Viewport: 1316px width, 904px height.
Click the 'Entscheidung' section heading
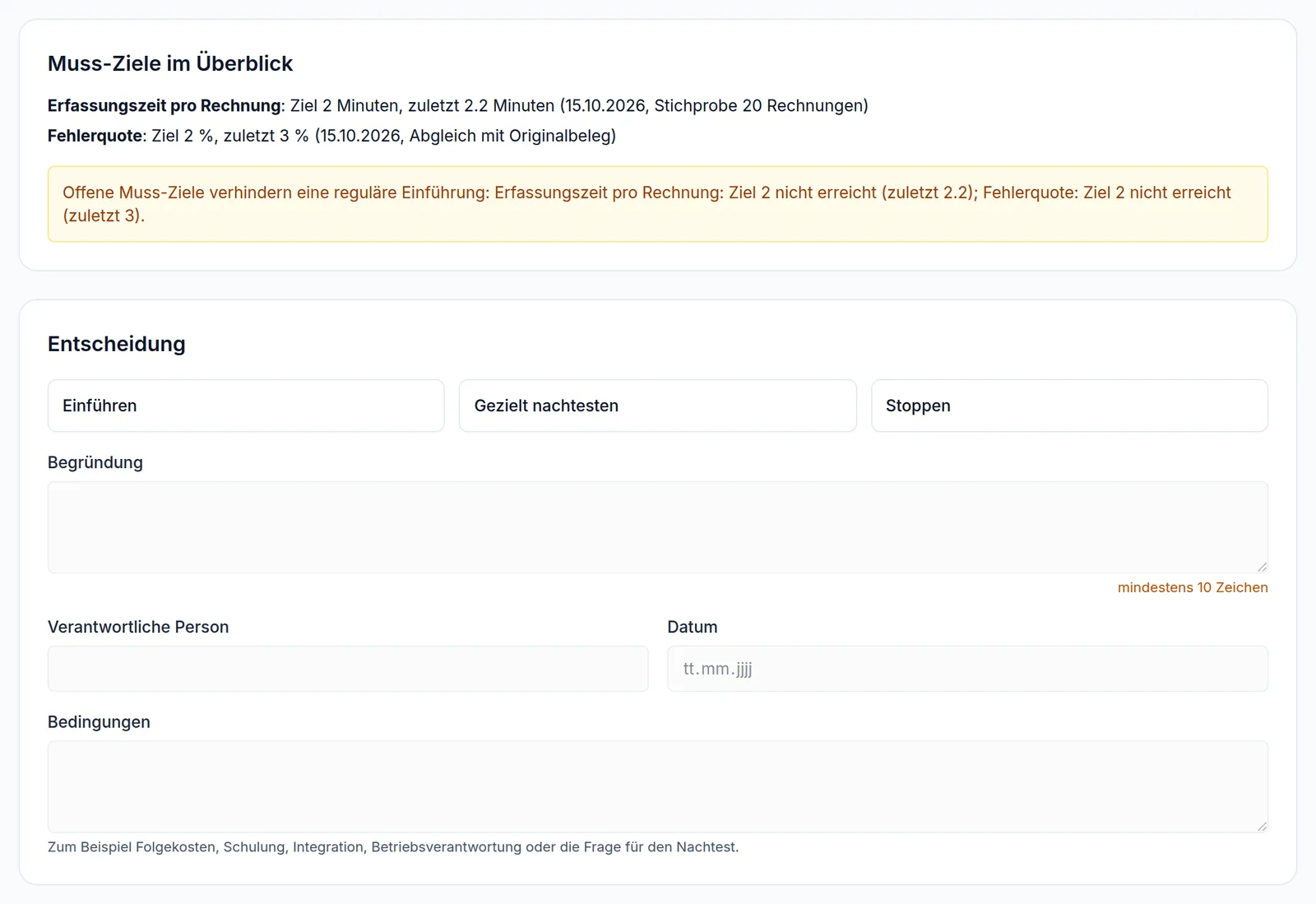point(117,344)
